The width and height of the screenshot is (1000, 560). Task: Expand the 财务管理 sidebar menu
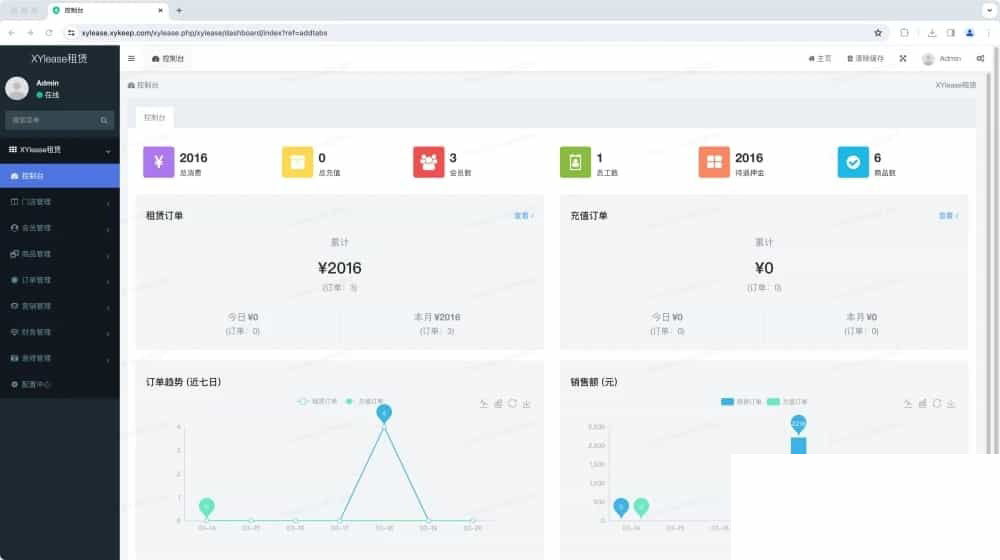(x=60, y=332)
